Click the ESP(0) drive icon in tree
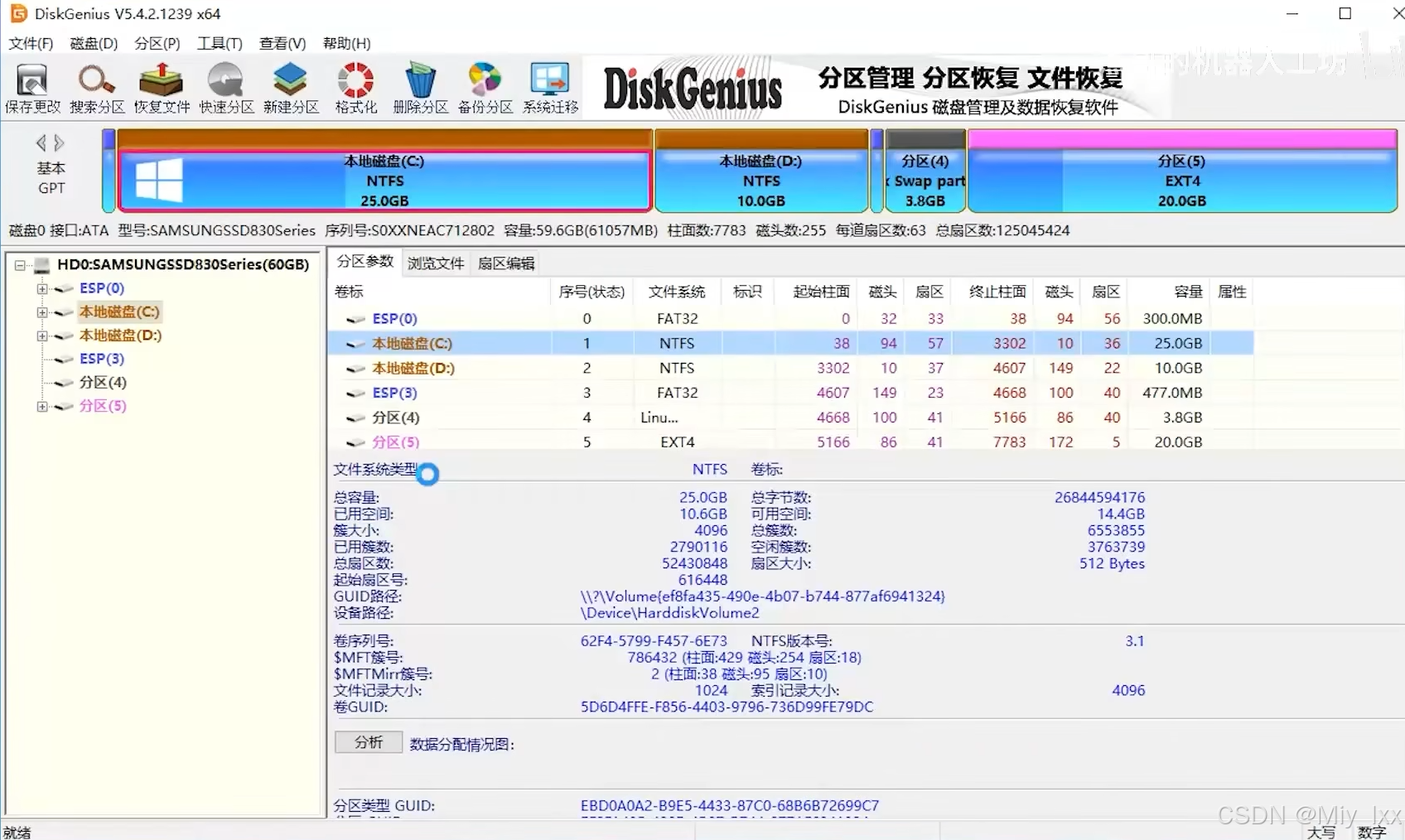 64,288
